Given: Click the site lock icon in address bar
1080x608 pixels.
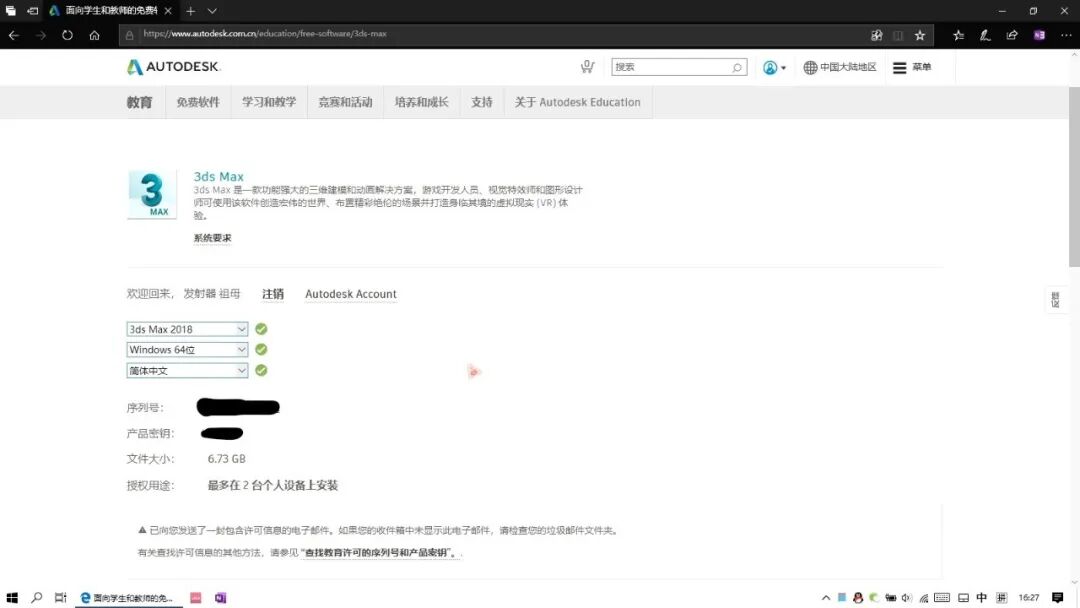Looking at the screenshot, I should [129, 35].
